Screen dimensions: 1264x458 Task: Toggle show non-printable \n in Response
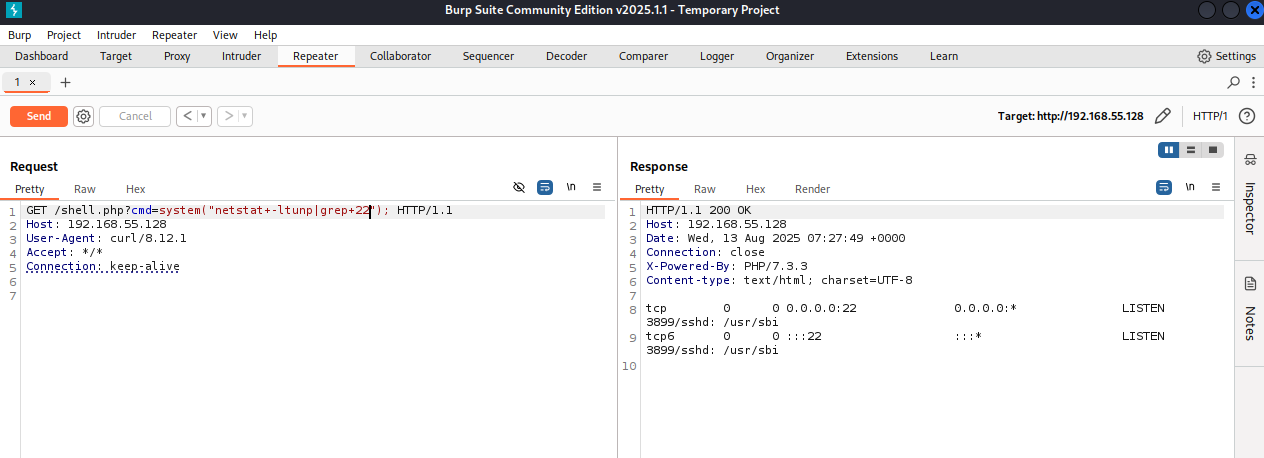pyautogui.click(x=1191, y=187)
